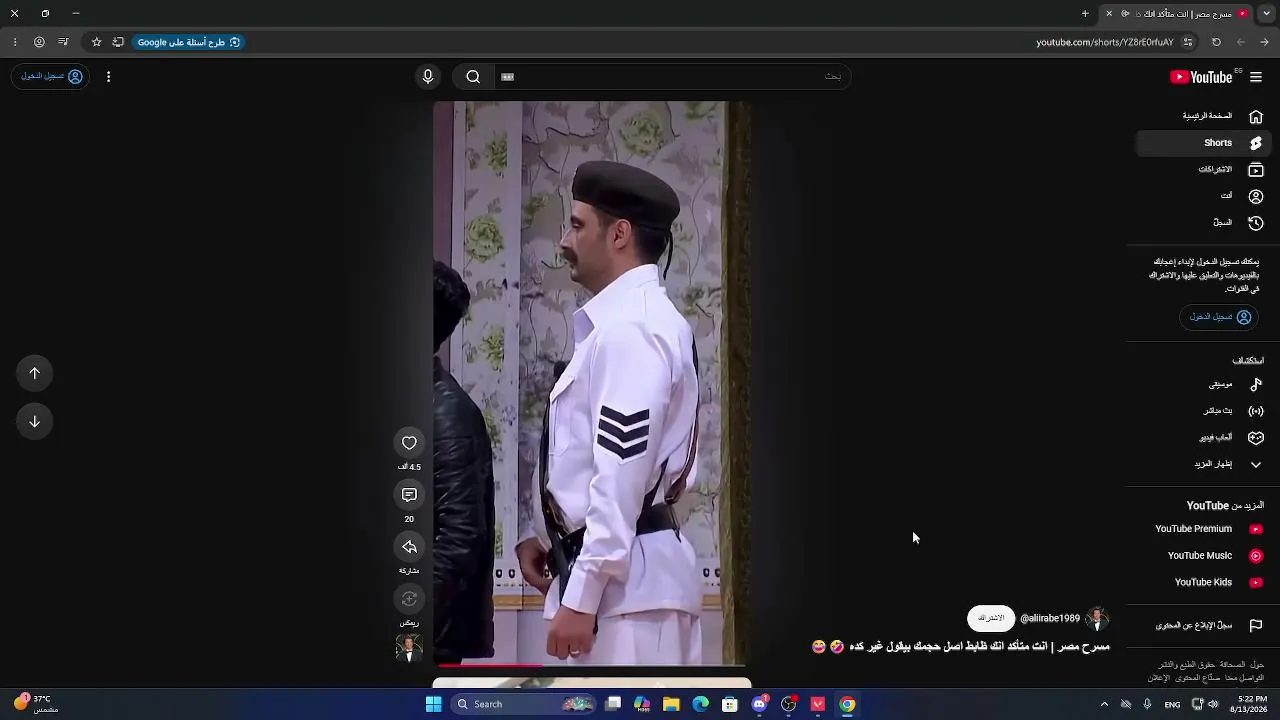1280x720 pixels.
Task: Start voice search with the microphone icon
Action: coord(428,77)
